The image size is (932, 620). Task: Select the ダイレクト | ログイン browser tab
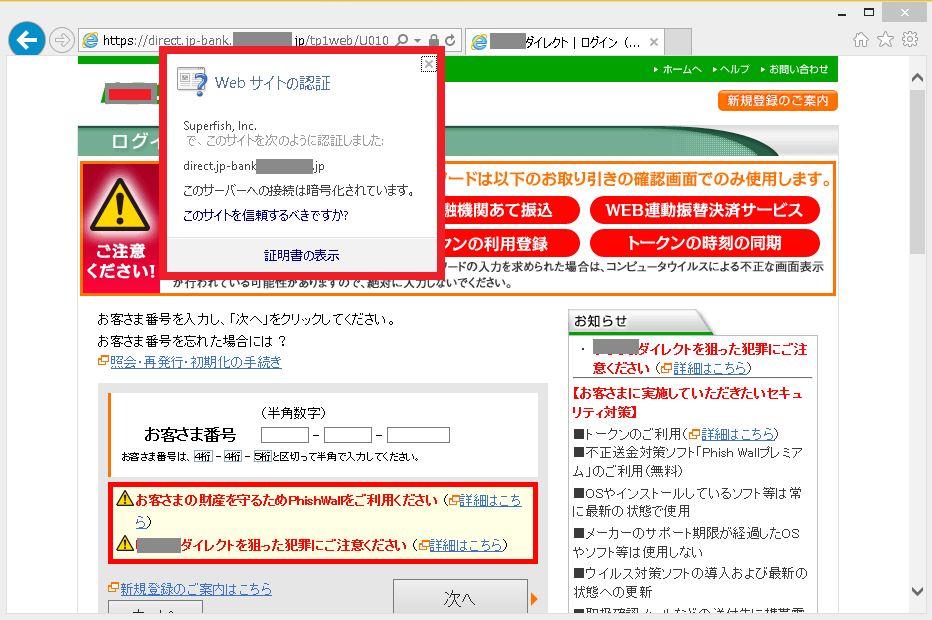coord(565,42)
